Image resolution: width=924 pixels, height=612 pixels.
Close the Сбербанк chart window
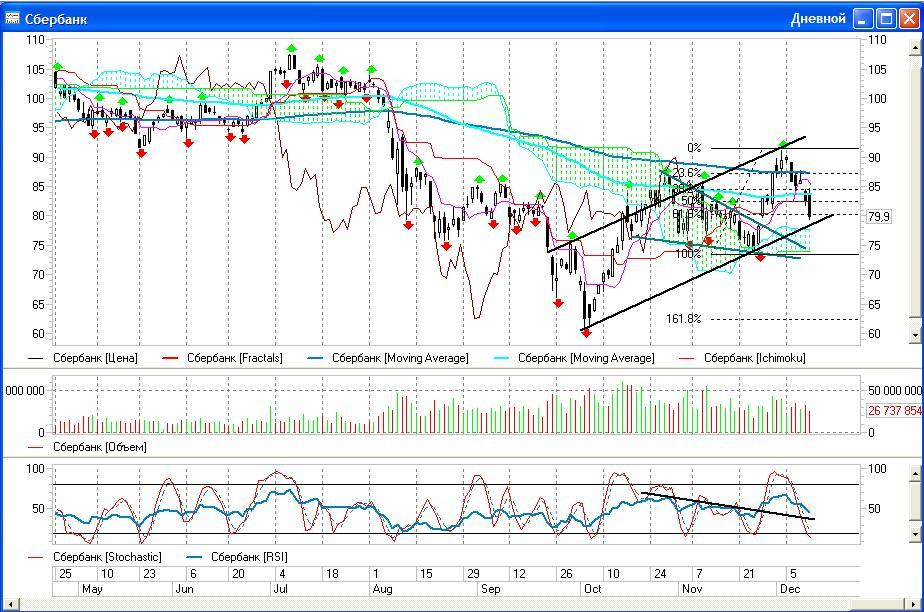(909, 19)
